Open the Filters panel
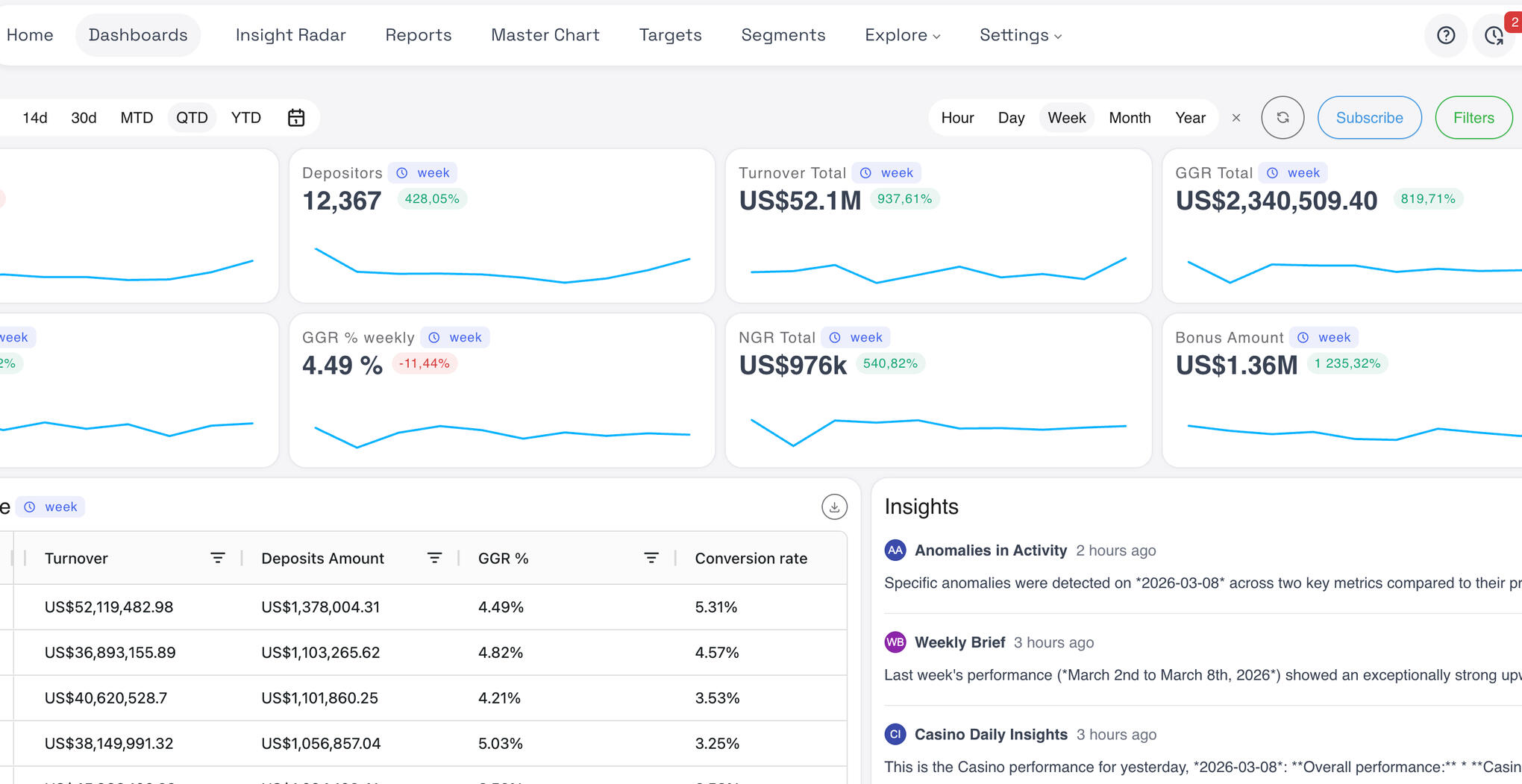1522x784 pixels. coord(1473,118)
